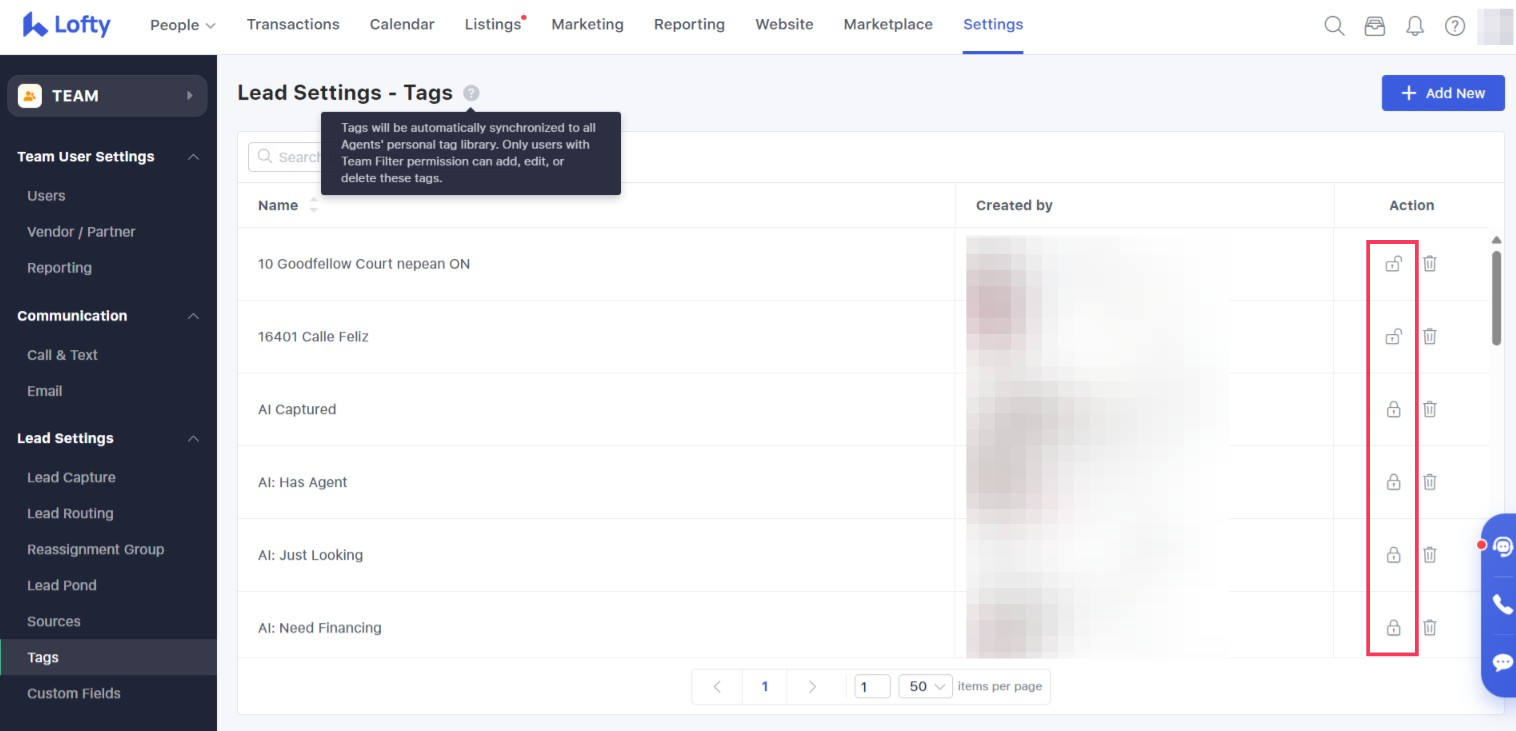Screen dimensions: 1516x731
Task: Click the tag list vertical scrollbar
Action: tap(1496, 298)
